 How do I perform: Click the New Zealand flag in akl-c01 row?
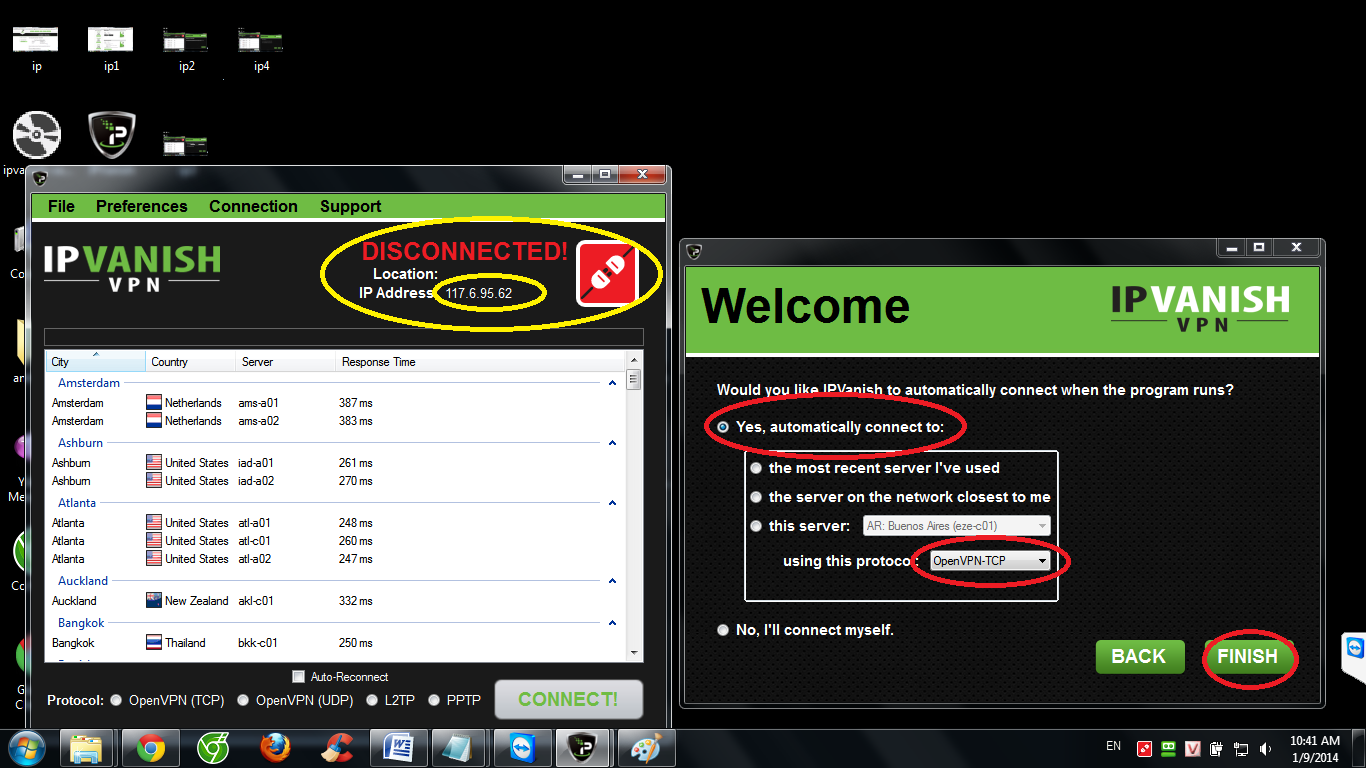click(x=154, y=600)
